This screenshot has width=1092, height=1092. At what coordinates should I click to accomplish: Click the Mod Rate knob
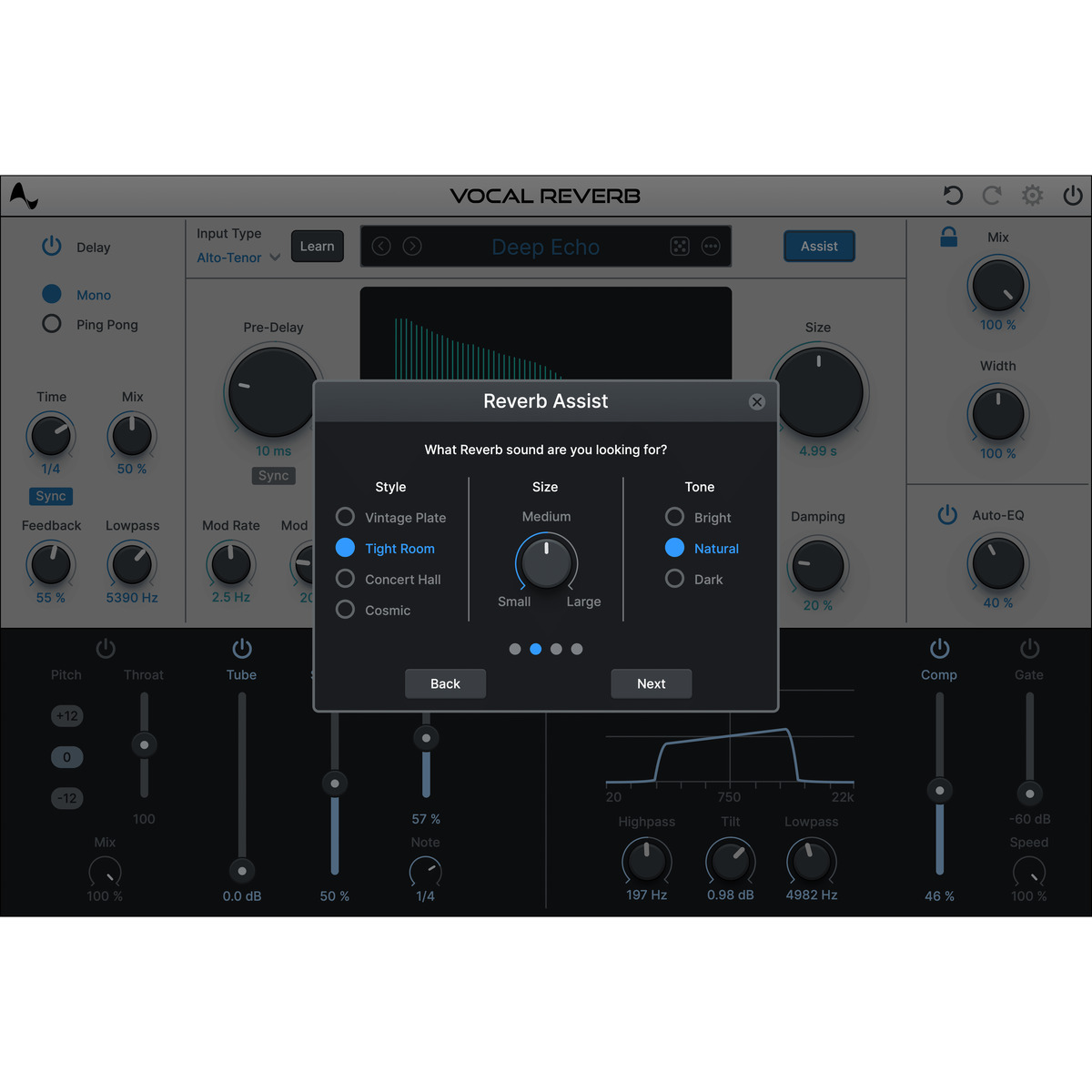(231, 564)
